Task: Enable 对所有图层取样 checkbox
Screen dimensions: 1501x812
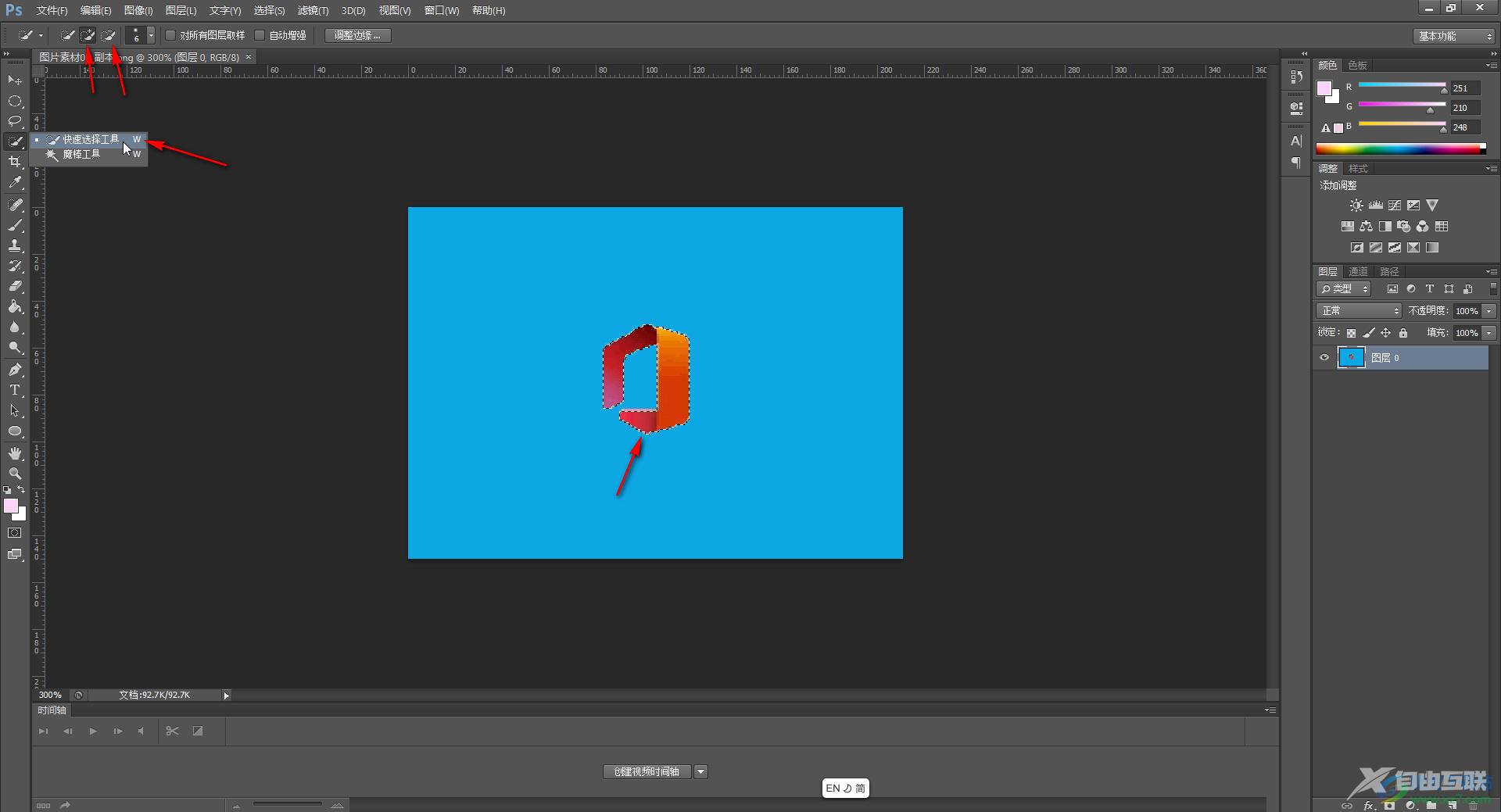Action: 170,35
